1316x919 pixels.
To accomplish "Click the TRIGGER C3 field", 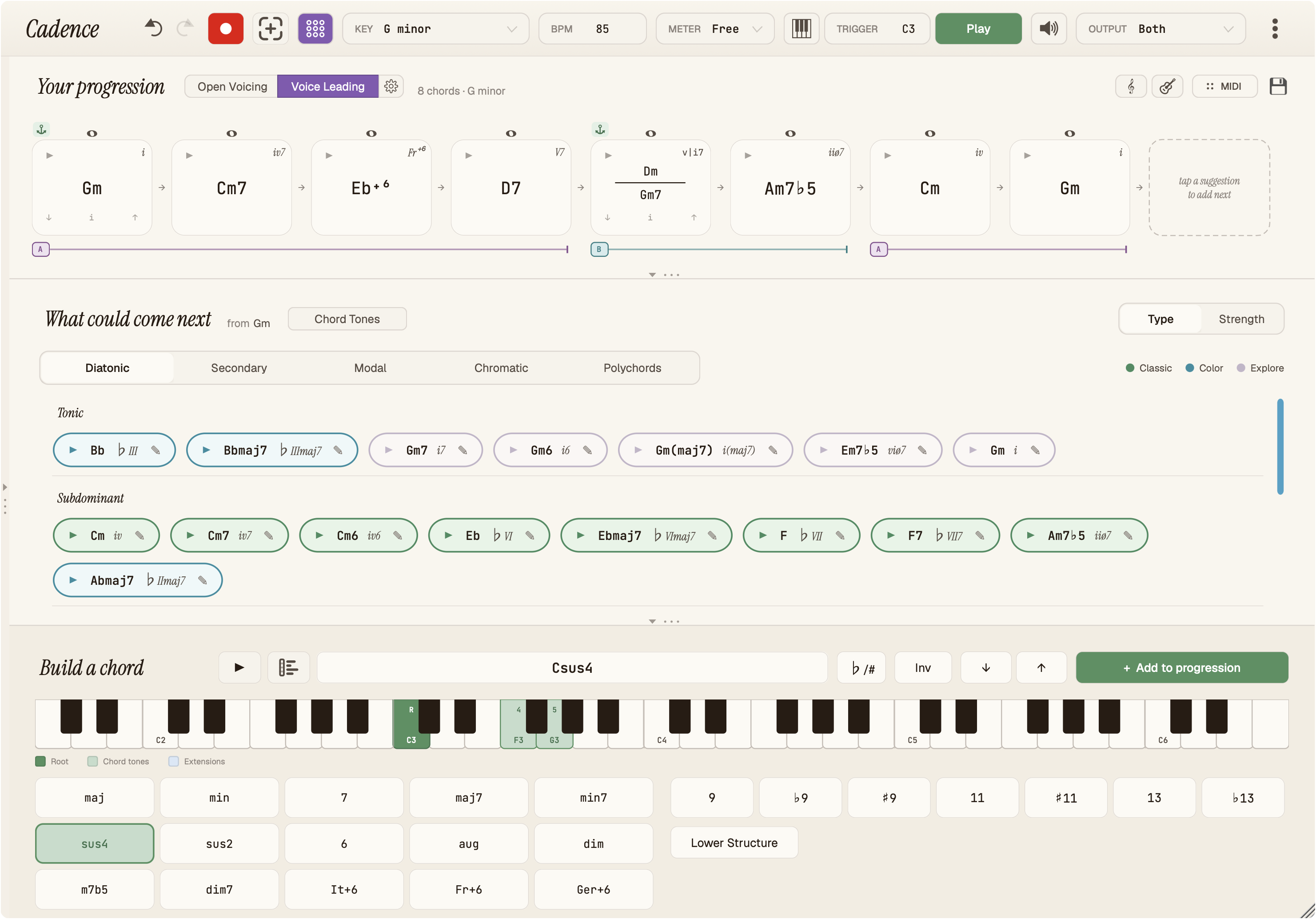I will coord(877,29).
